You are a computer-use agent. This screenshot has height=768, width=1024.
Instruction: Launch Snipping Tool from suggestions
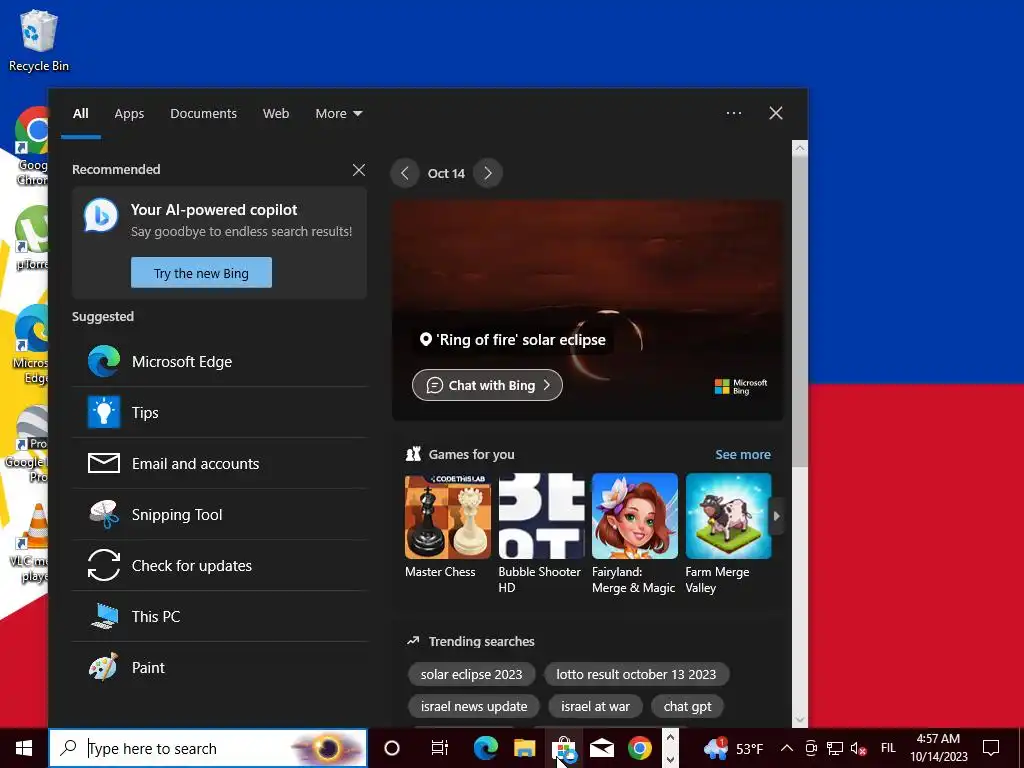tap(219, 514)
